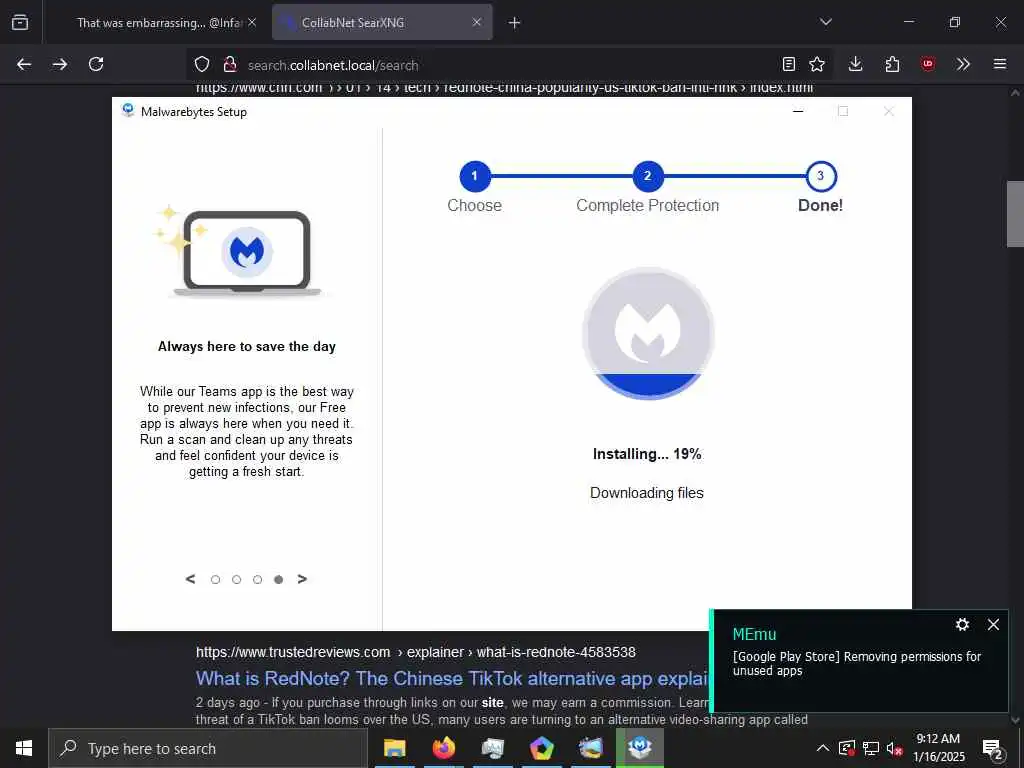Select first carousel dot indicator

click(x=216, y=579)
